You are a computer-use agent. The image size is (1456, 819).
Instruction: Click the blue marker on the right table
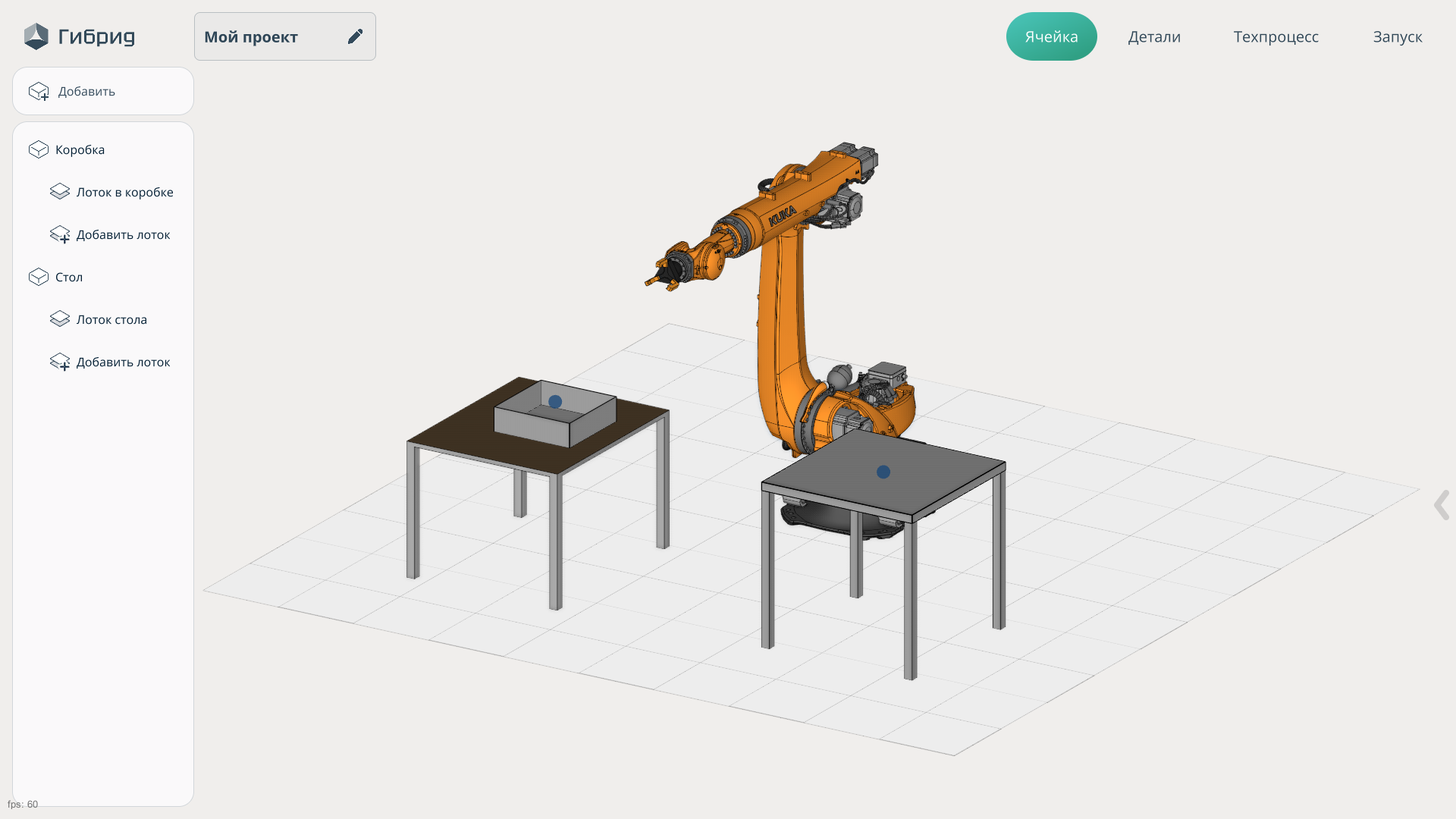click(x=883, y=472)
